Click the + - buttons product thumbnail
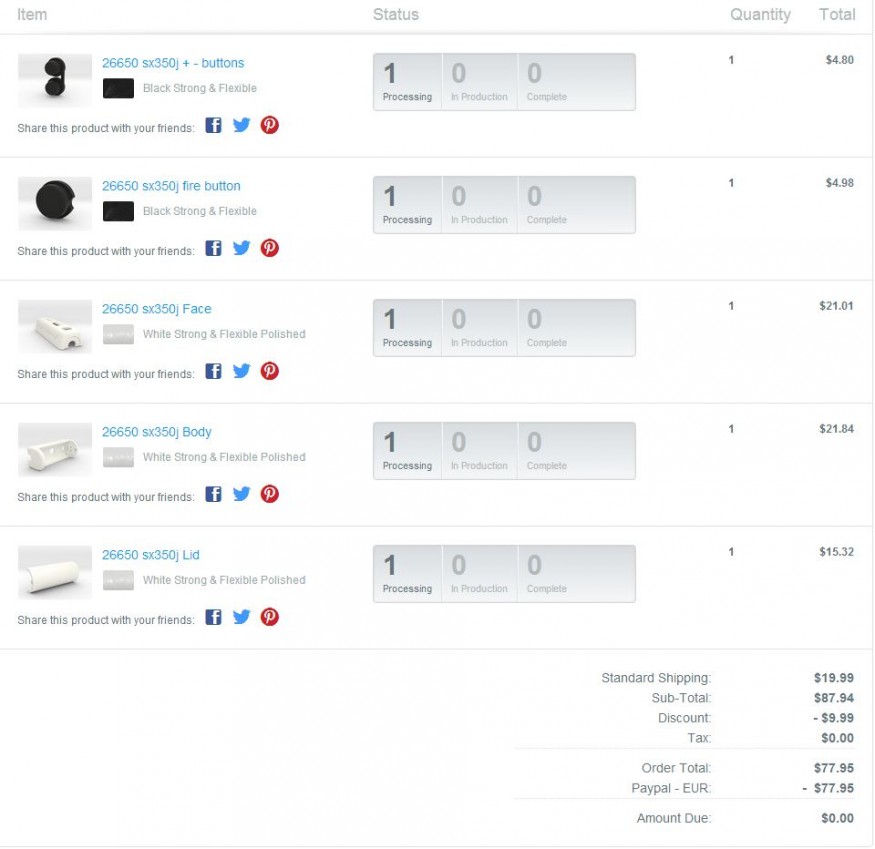Viewport: 875px width, 849px height. [x=55, y=81]
